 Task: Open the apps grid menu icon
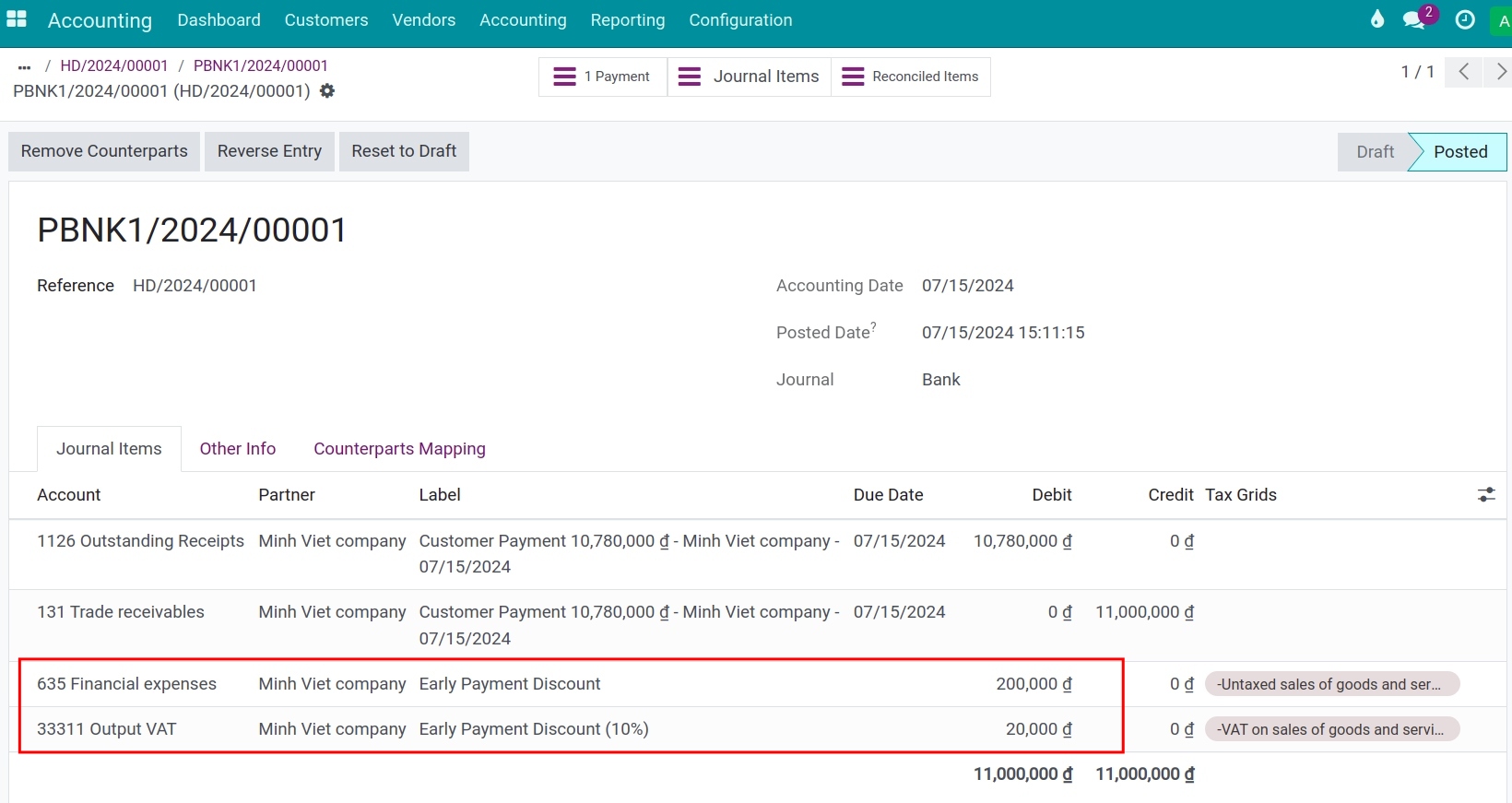(x=17, y=19)
